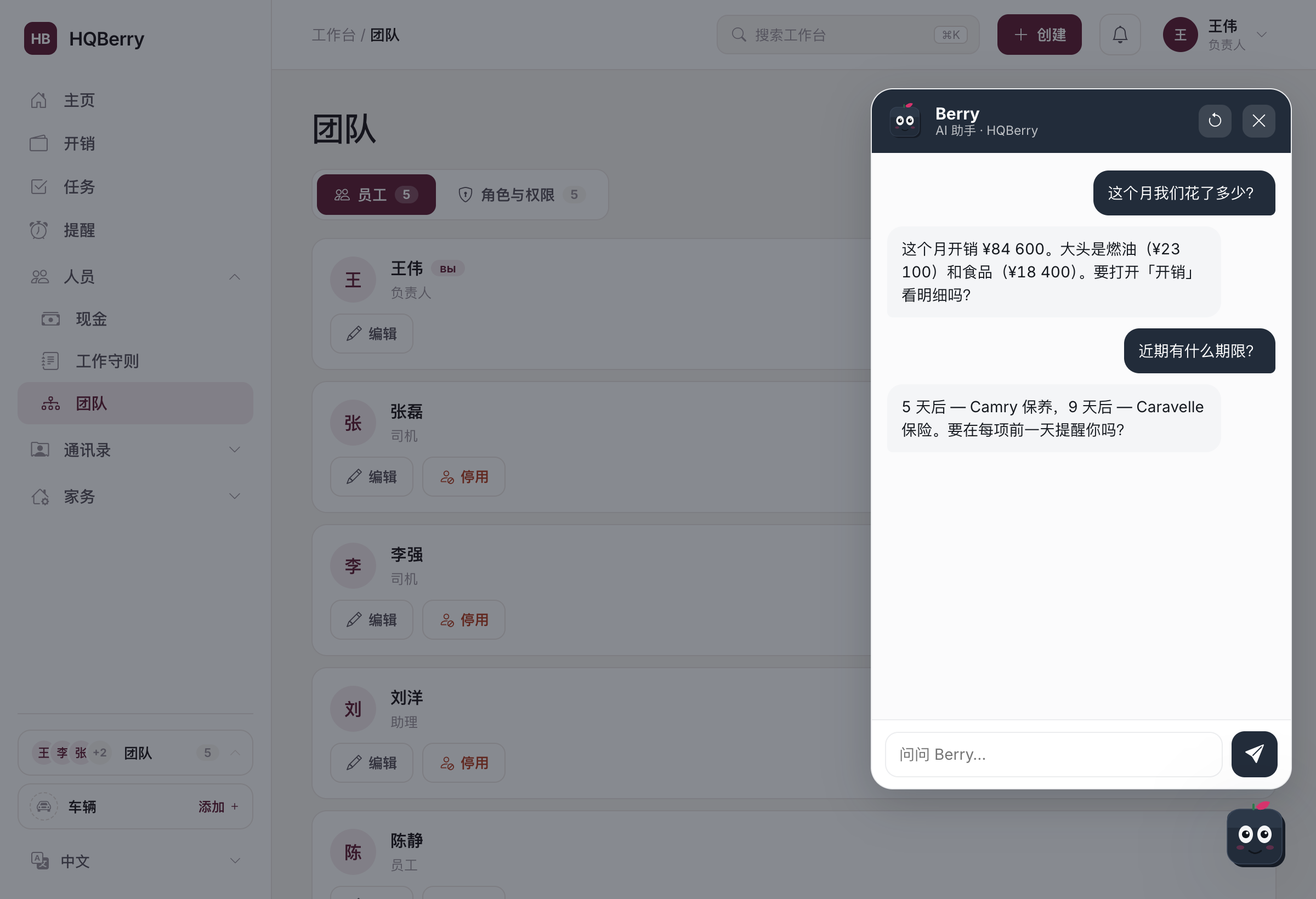Reset the Berry chat conversation
The height and width of the screenshot is (899, 1316).
(1215, 121)
